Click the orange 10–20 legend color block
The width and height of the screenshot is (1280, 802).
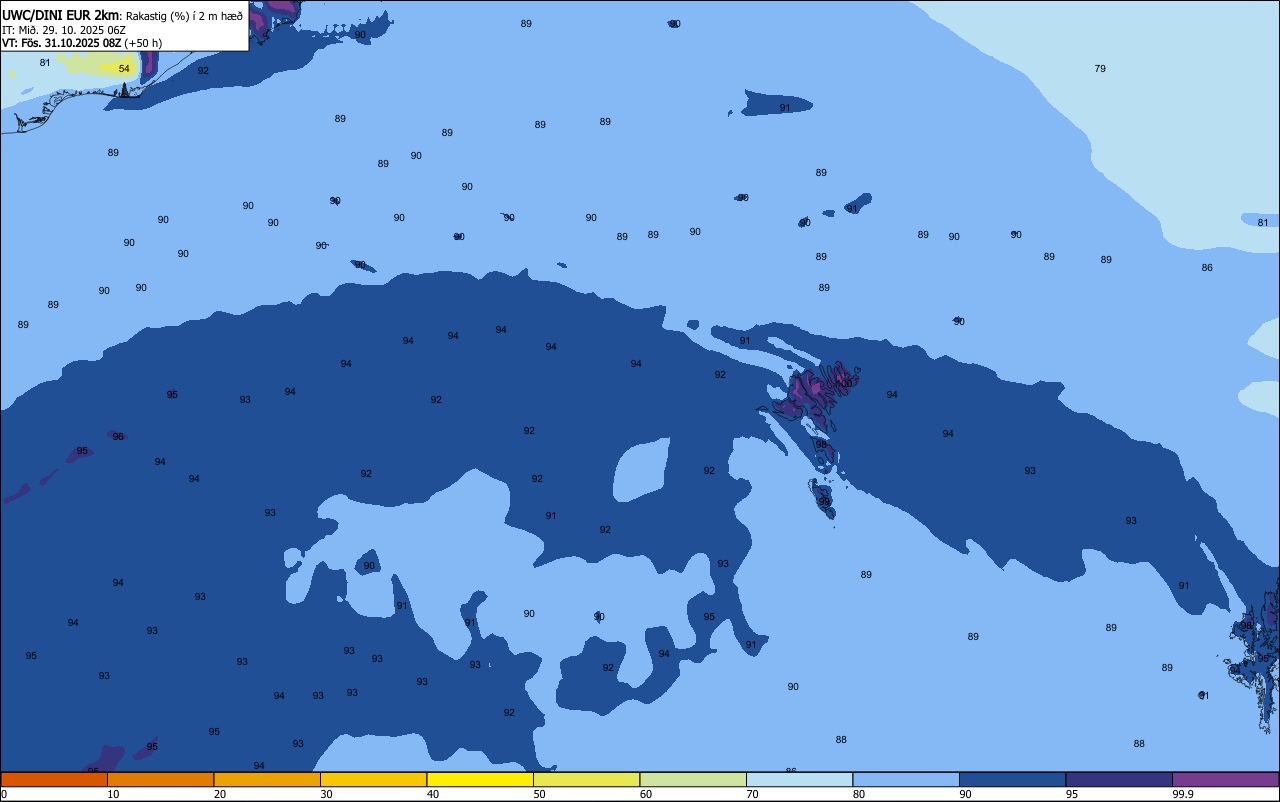click(x=160, y=779)
